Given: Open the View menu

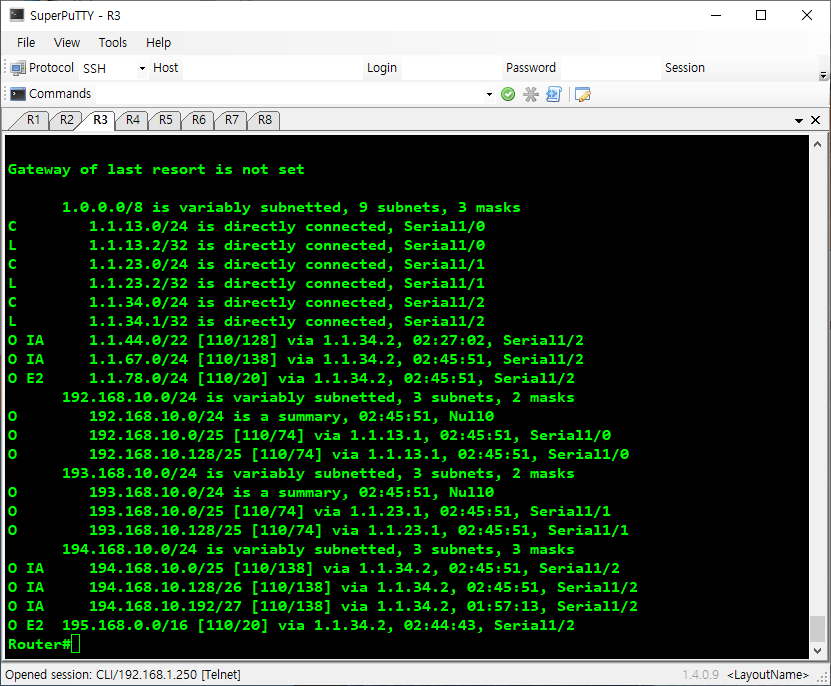Looking at the screenshot, I should point(67,43).
